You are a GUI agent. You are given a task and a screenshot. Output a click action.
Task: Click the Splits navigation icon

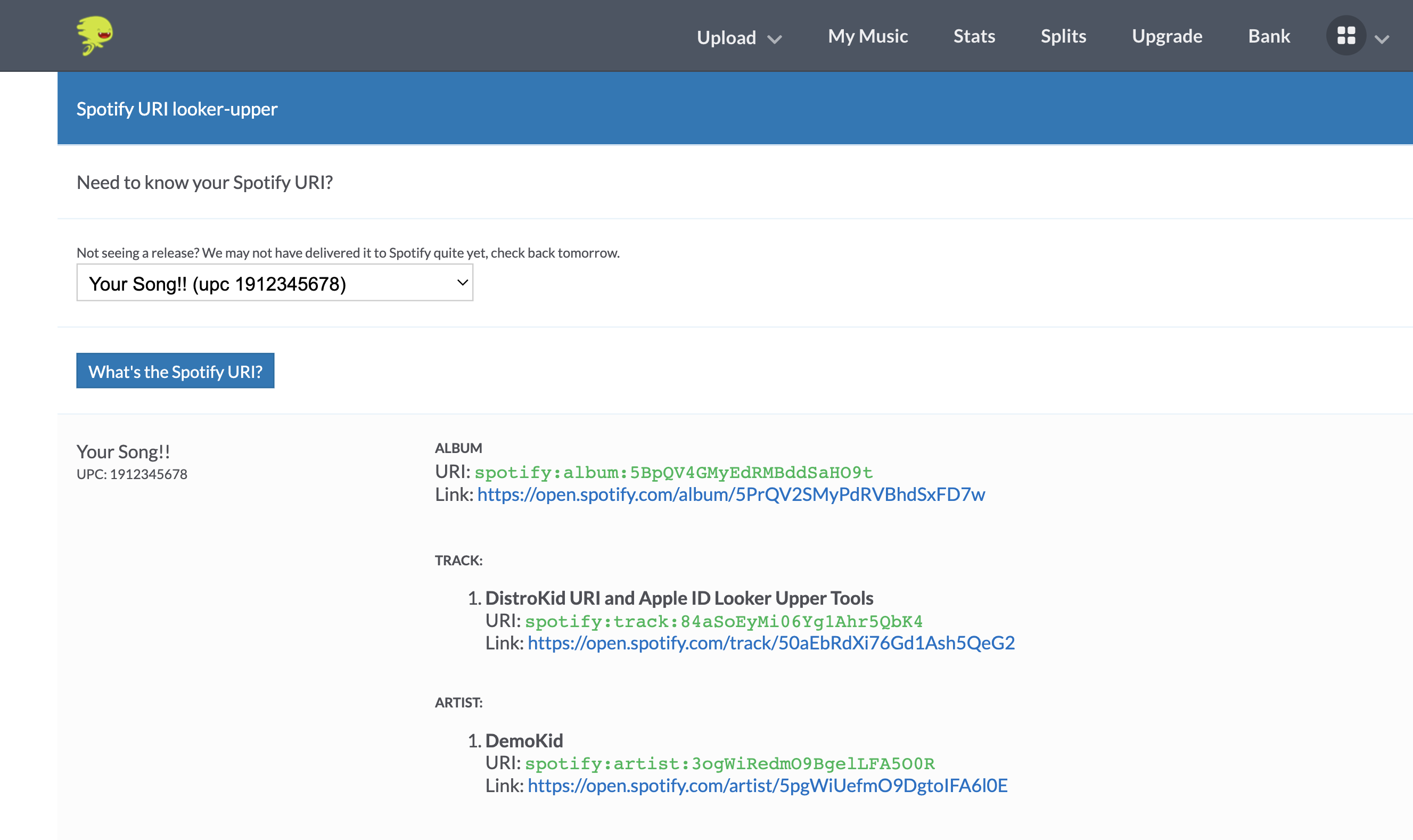pyautogui.click(x=1062, y=35)
